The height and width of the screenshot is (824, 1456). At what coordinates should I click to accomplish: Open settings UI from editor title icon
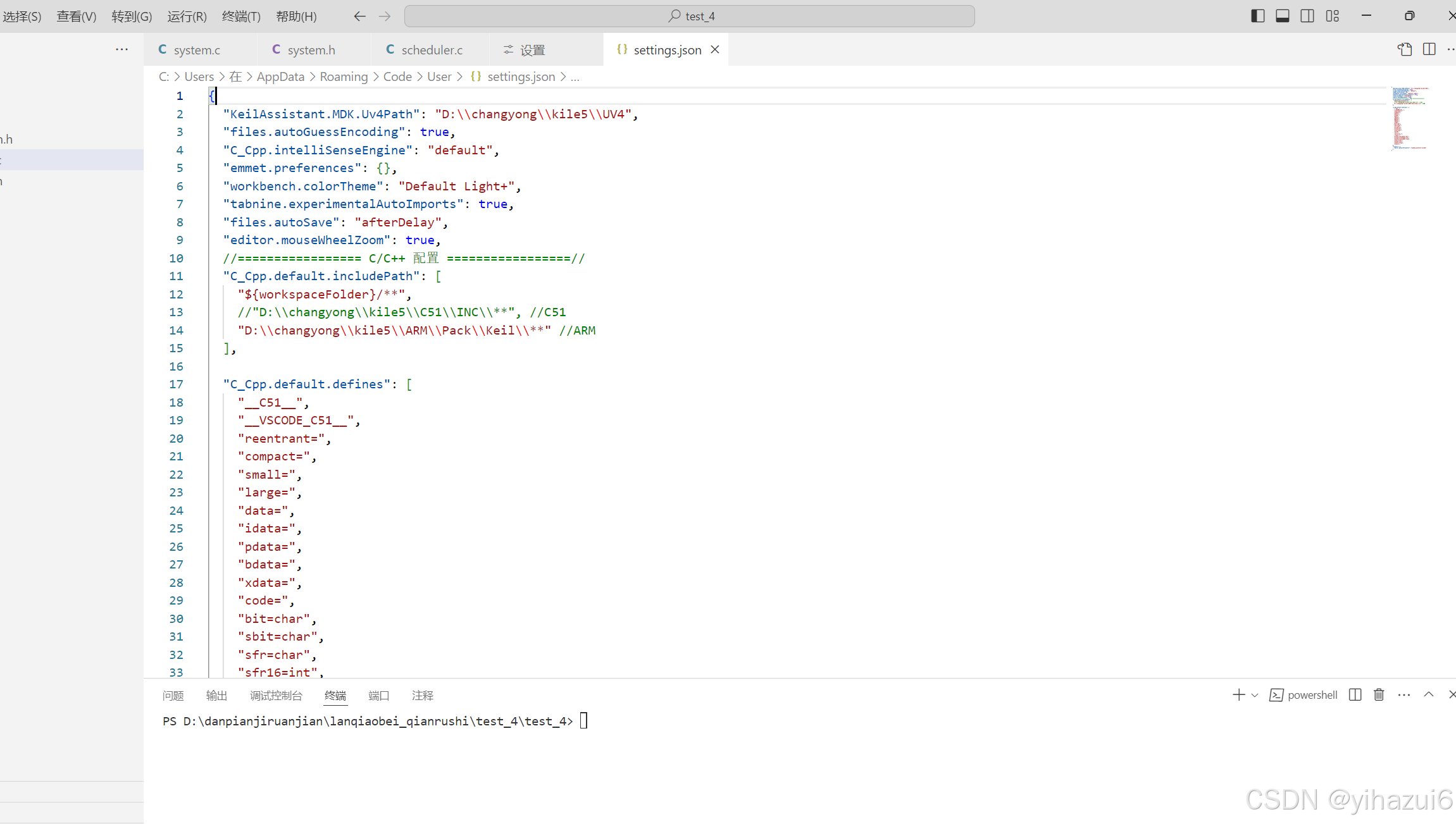tap(1405, 49)
